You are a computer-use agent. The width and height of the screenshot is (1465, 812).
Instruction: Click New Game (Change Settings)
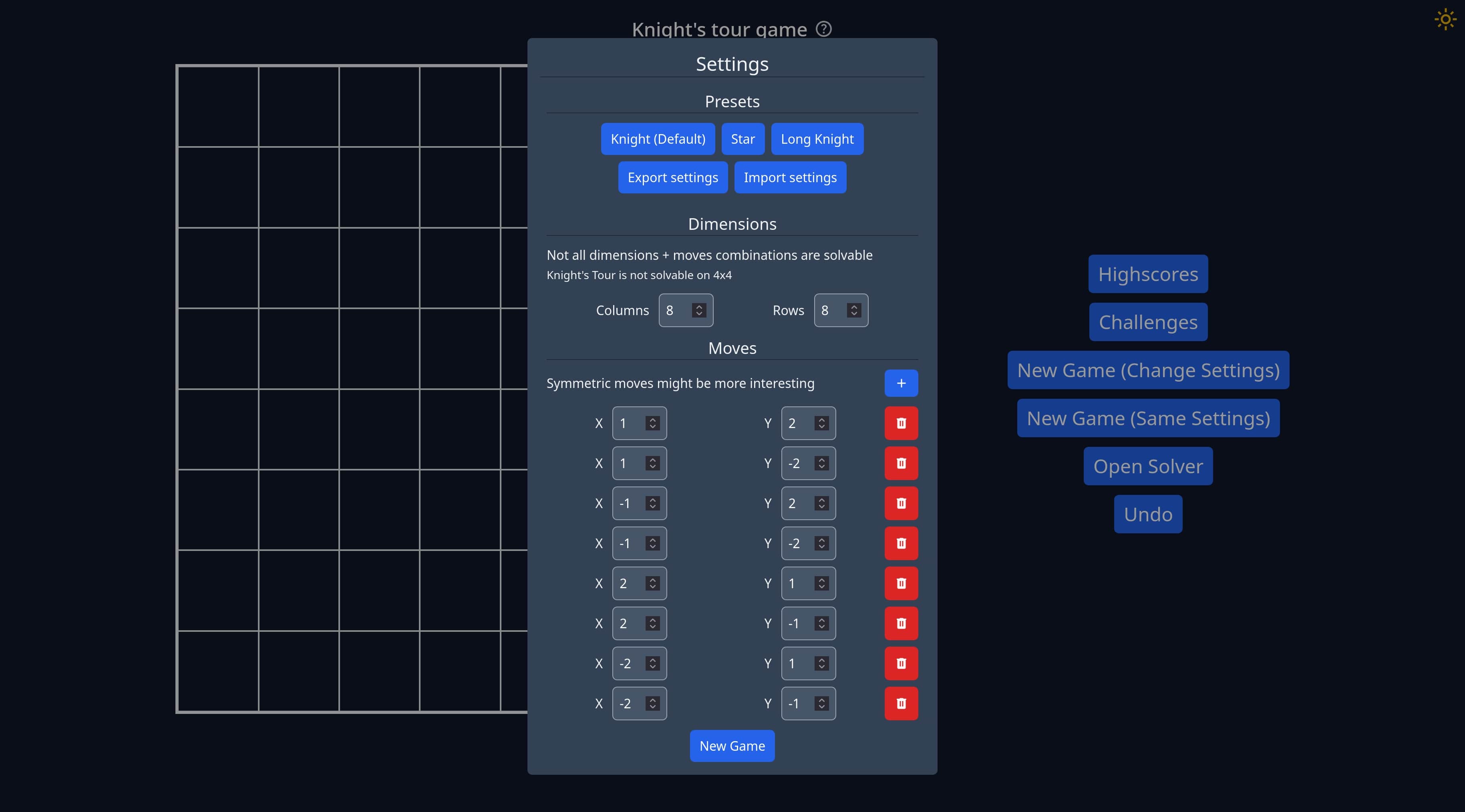pos(1148,370)
